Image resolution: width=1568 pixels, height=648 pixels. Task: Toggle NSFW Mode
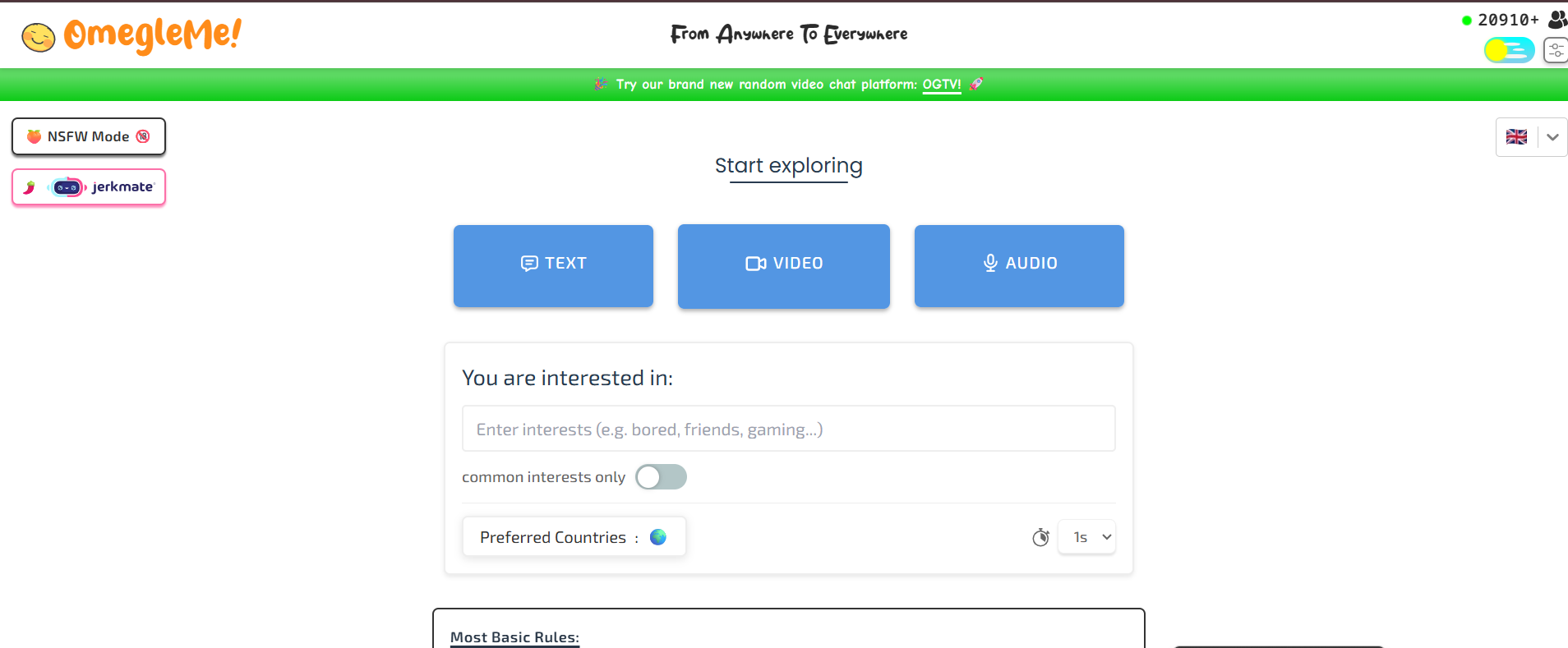coord(89,136)
